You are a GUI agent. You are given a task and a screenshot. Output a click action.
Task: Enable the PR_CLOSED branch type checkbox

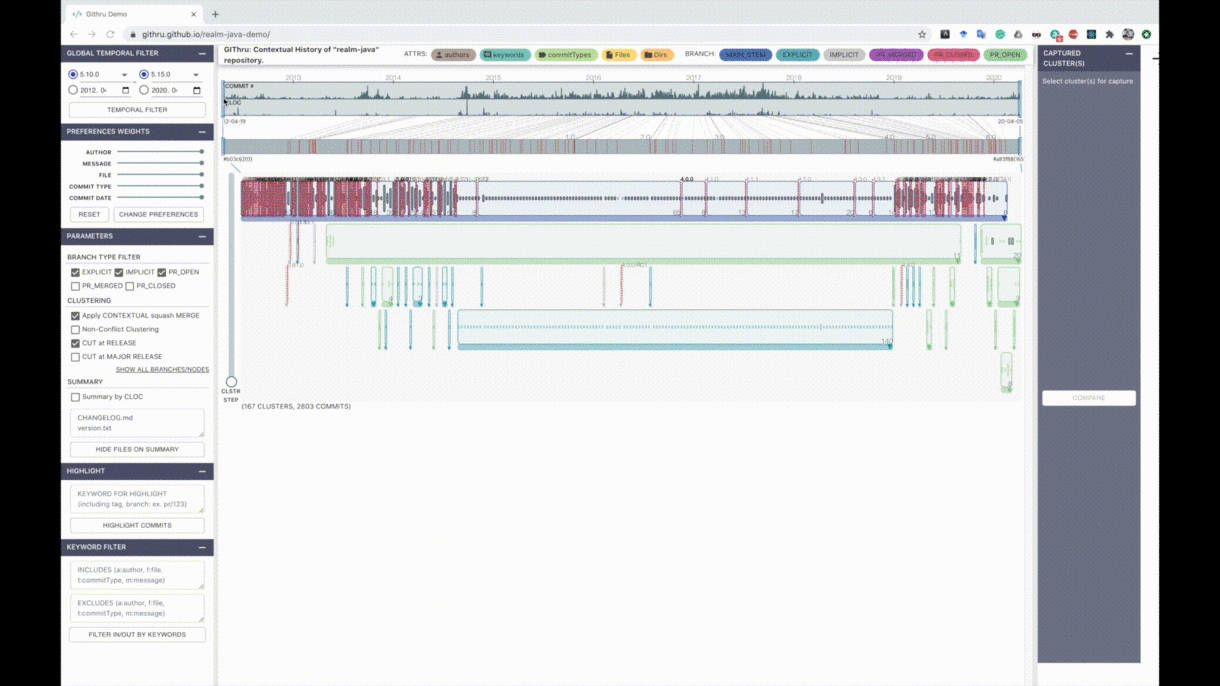tap(130, 286)
